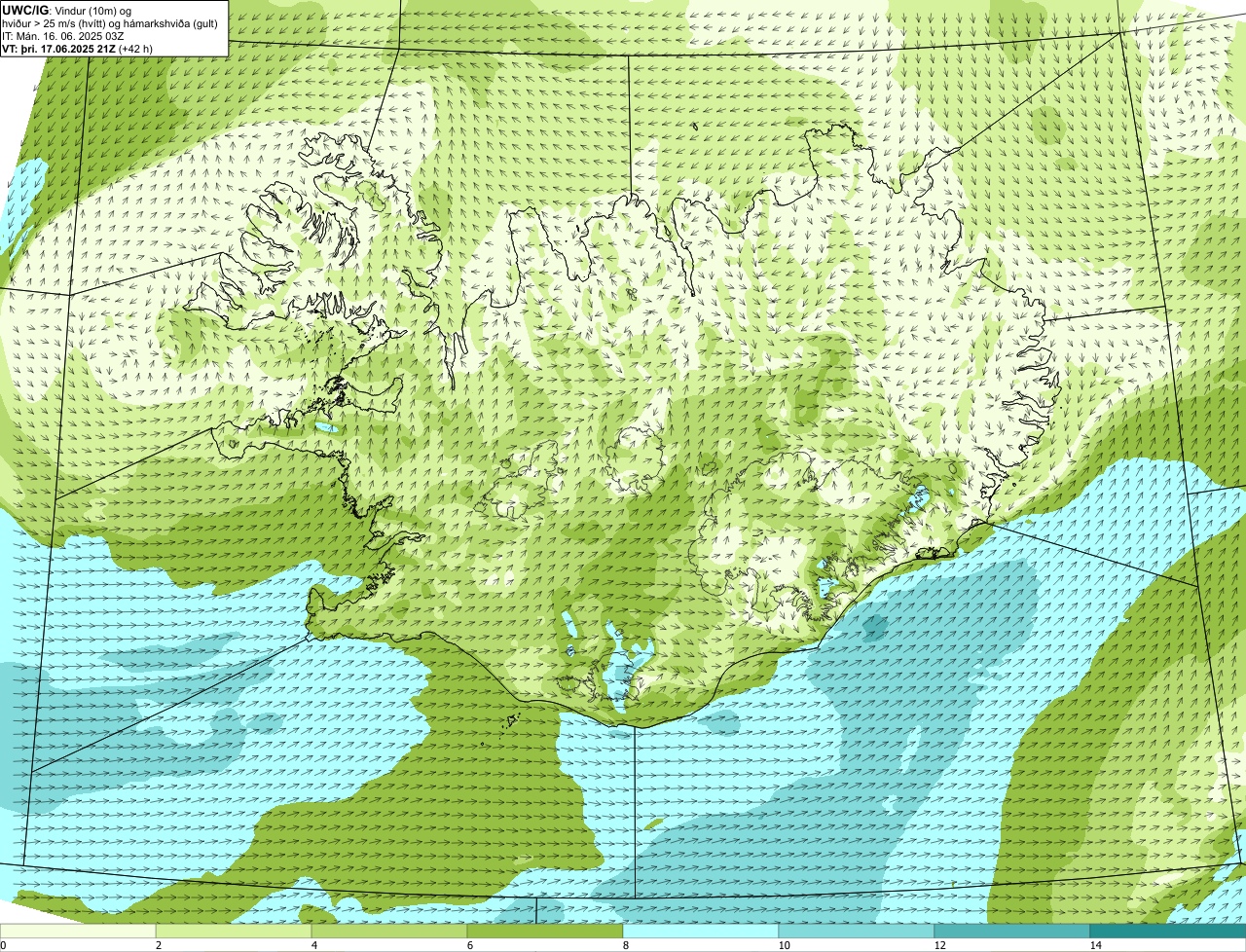This screenshot has width=1246, height=952.
Task: Click the 'IT: Mán. 16. 06. 2025 03Z' line
Action: (62, 35)
